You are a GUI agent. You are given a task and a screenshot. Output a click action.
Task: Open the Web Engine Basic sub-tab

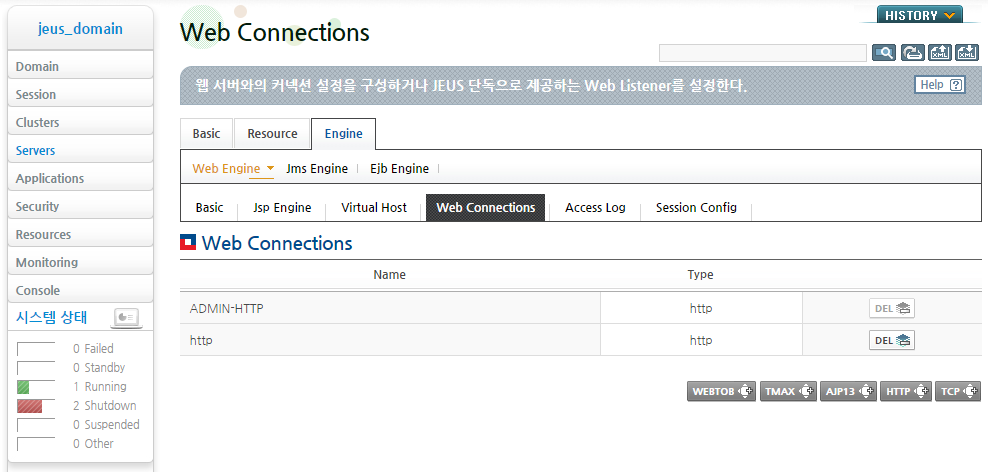(x=209, y=207)
